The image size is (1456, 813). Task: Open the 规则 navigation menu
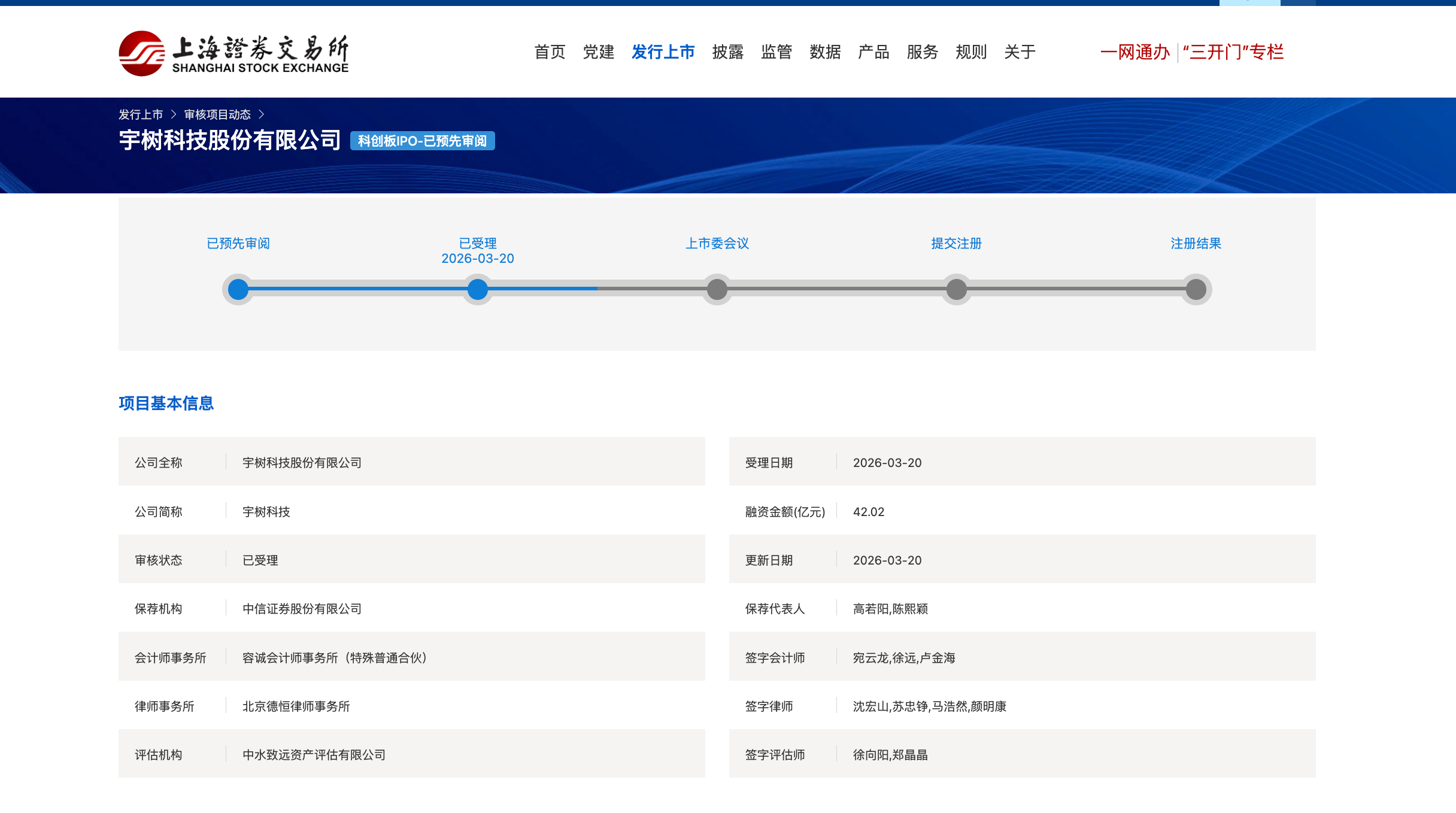pyautogui.click(x=970, y=52)
